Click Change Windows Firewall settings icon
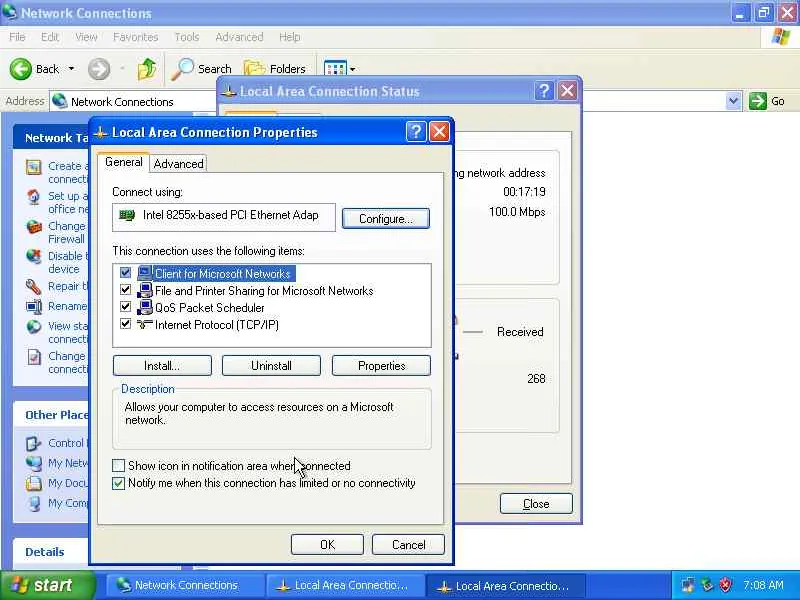Screen dimensions: 800x600 pos(34,227)
